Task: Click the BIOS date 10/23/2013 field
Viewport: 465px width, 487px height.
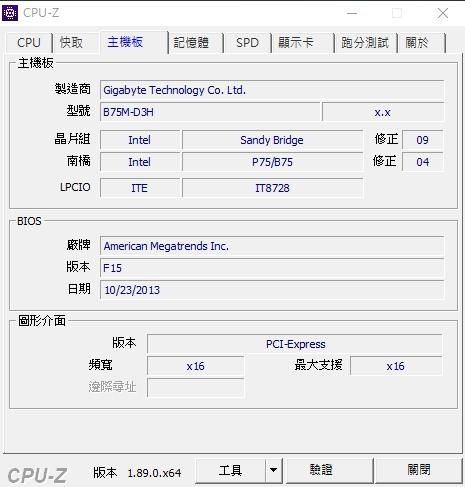Action: [272, 290]
